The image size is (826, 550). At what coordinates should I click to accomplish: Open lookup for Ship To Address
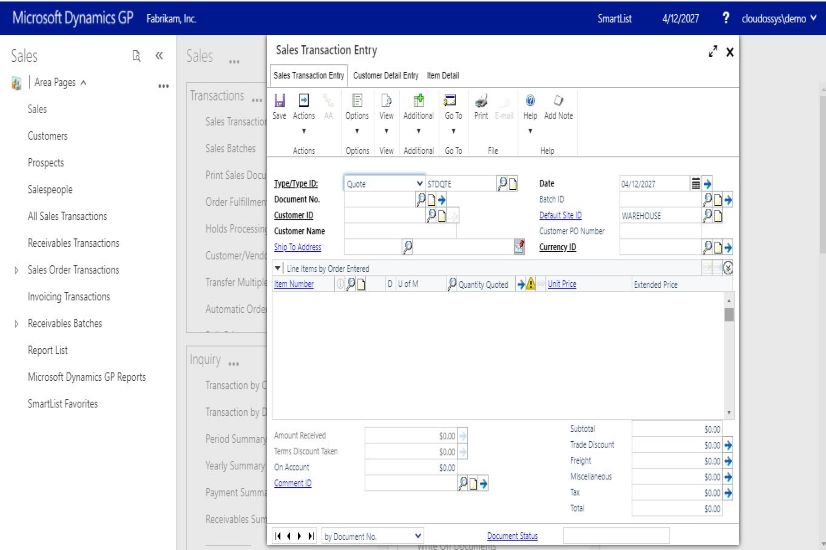coord(407,247)
